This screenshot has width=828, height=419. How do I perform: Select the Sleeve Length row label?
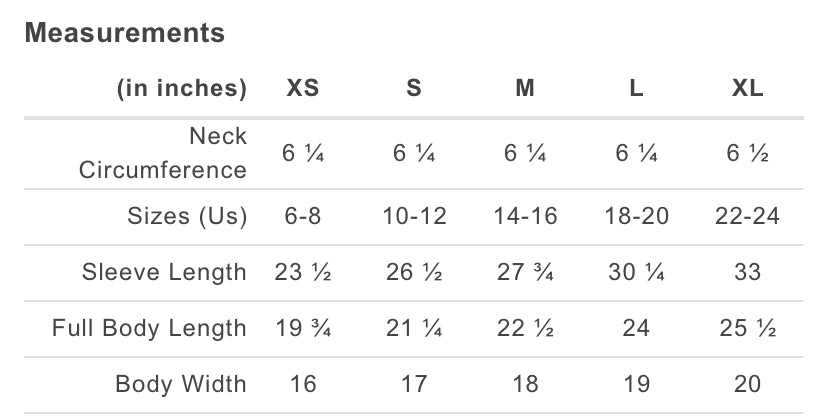coord(164,272)
